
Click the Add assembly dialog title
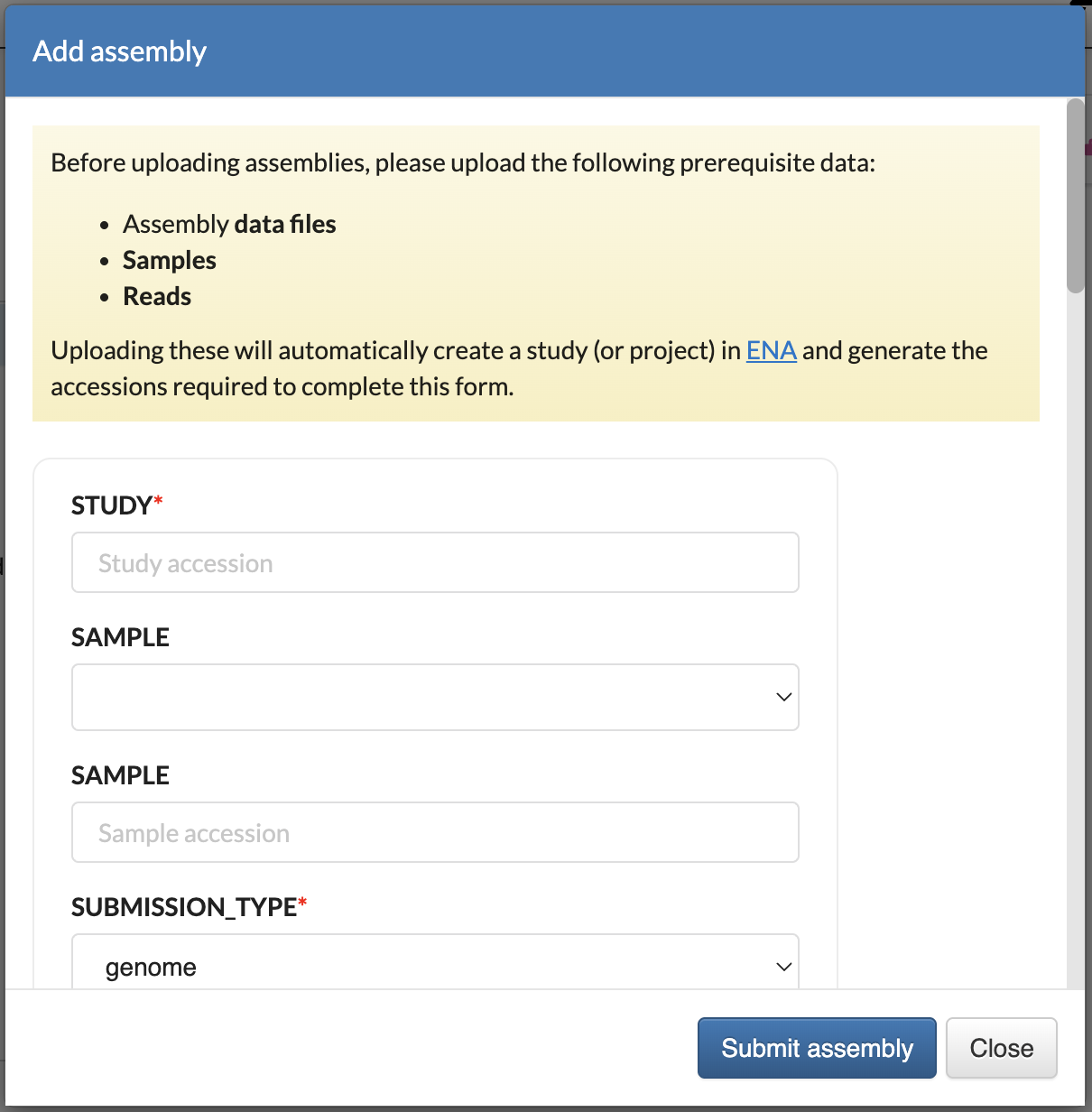(x=120, y=51)
